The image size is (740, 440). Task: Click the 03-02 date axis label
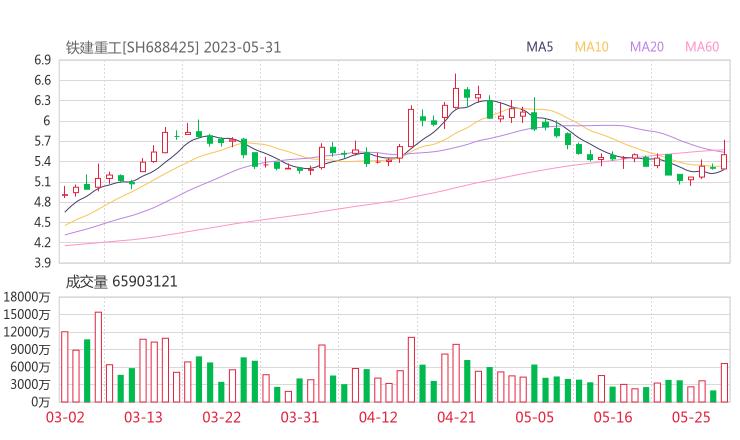[65, 417]
